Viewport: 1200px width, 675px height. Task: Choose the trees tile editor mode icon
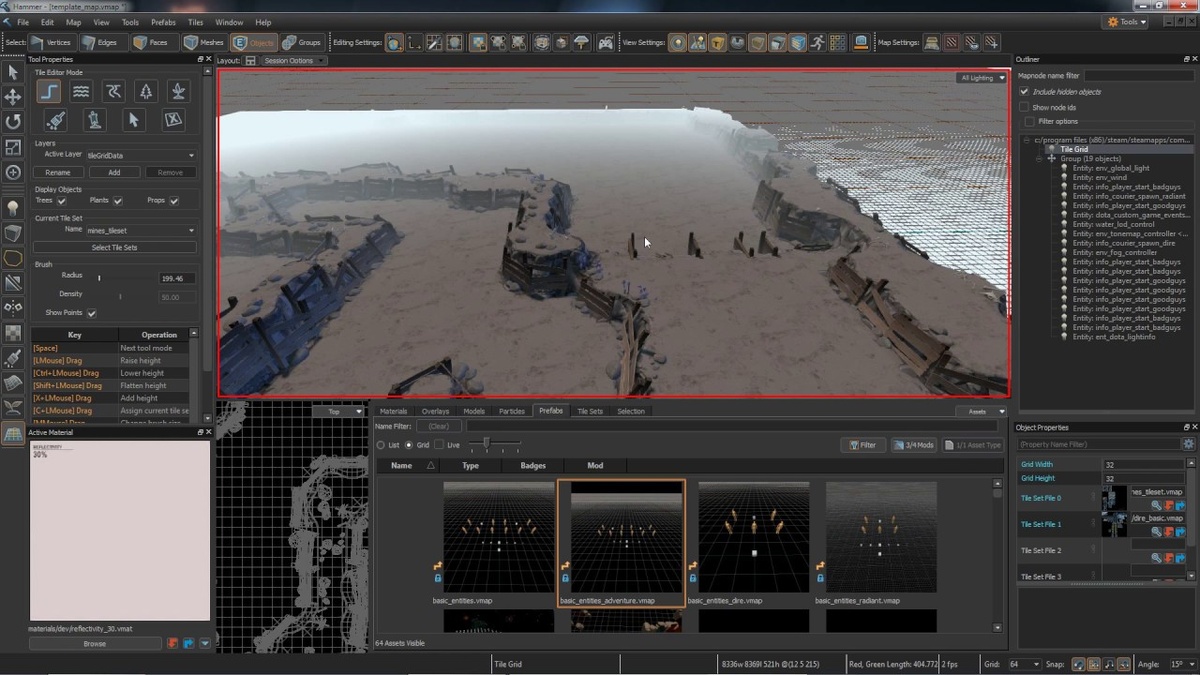(146, 92)
